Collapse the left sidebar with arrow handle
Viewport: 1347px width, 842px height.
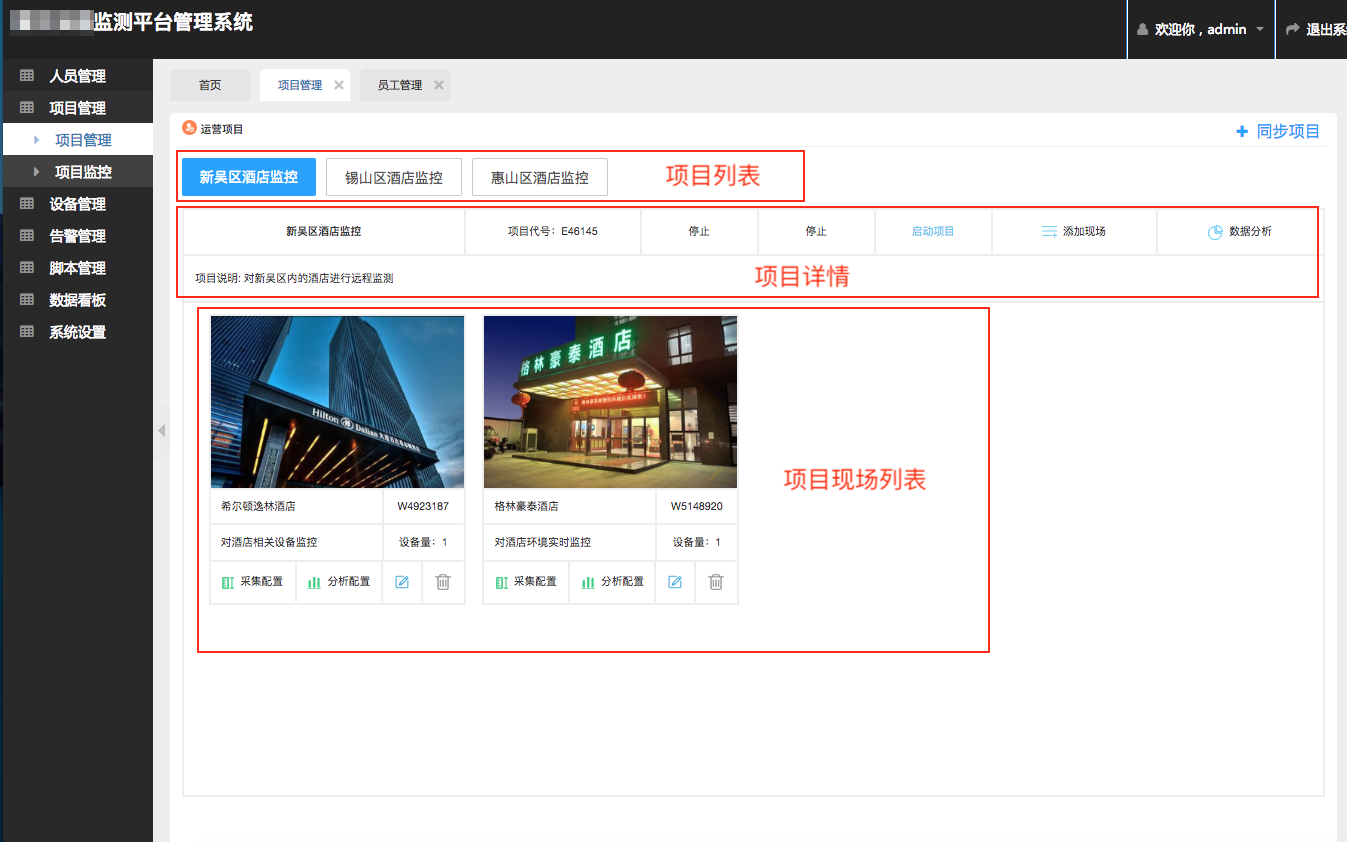161,431
